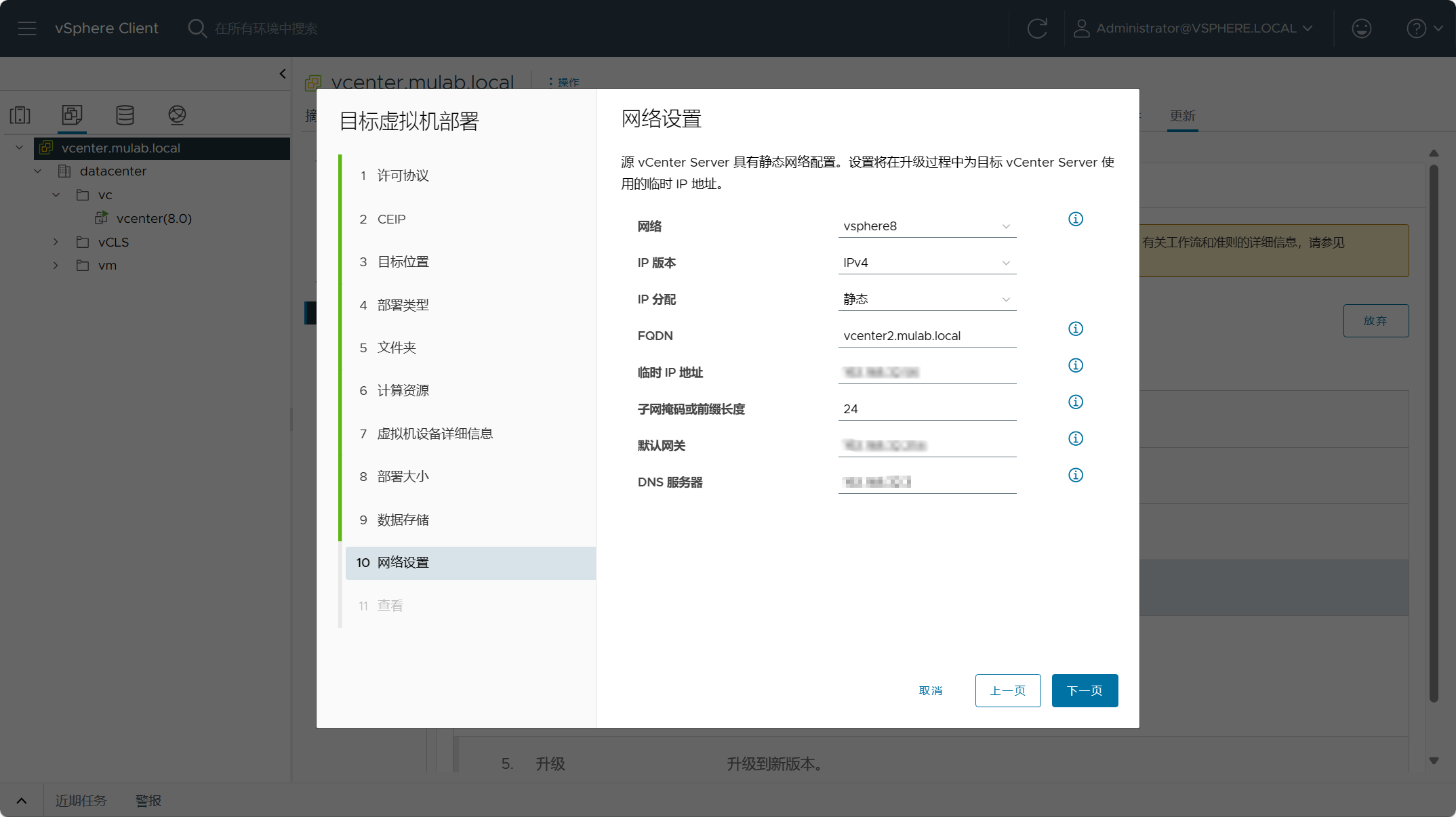The width and height of the screenshot is (1456, 817).
Task: Open the help question mark menu
Action: (x=1425, y=28)
